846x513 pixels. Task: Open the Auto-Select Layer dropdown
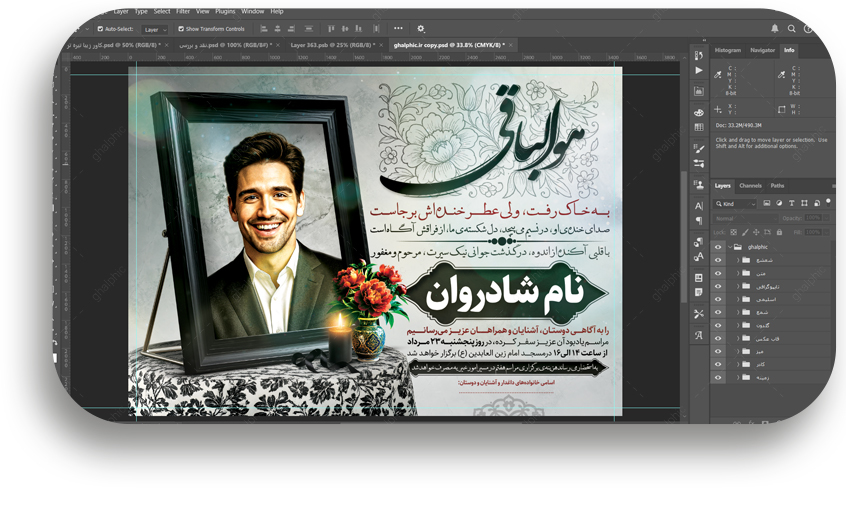click(x=154, y=30)
